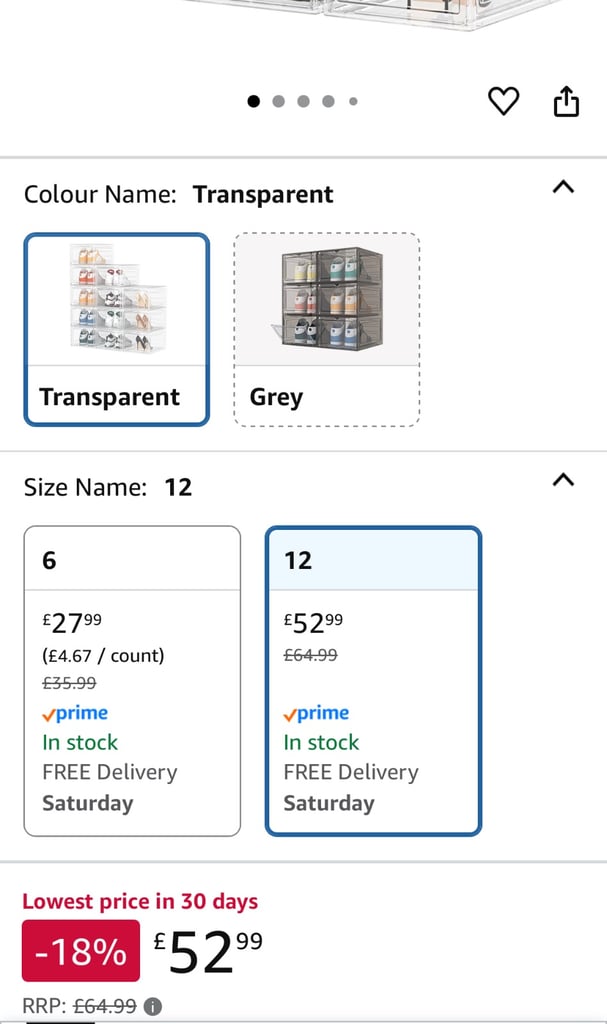Image resolution: width=607 pixels, height=1024 pixels.
Task: Jump to second image carousel dot
Action: (278, 101)
